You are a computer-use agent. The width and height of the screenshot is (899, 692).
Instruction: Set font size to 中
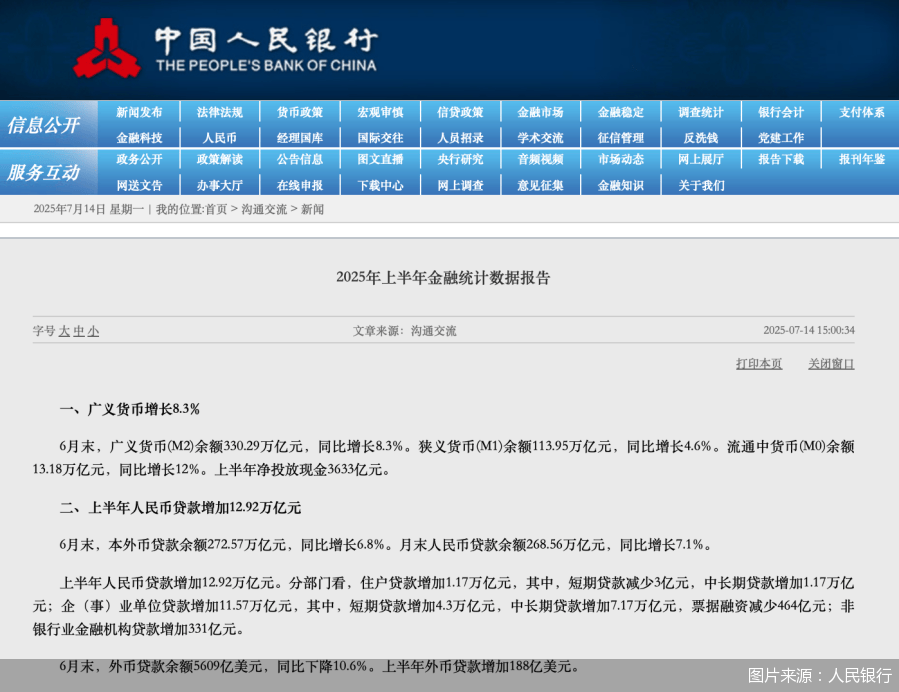(79, 331)
